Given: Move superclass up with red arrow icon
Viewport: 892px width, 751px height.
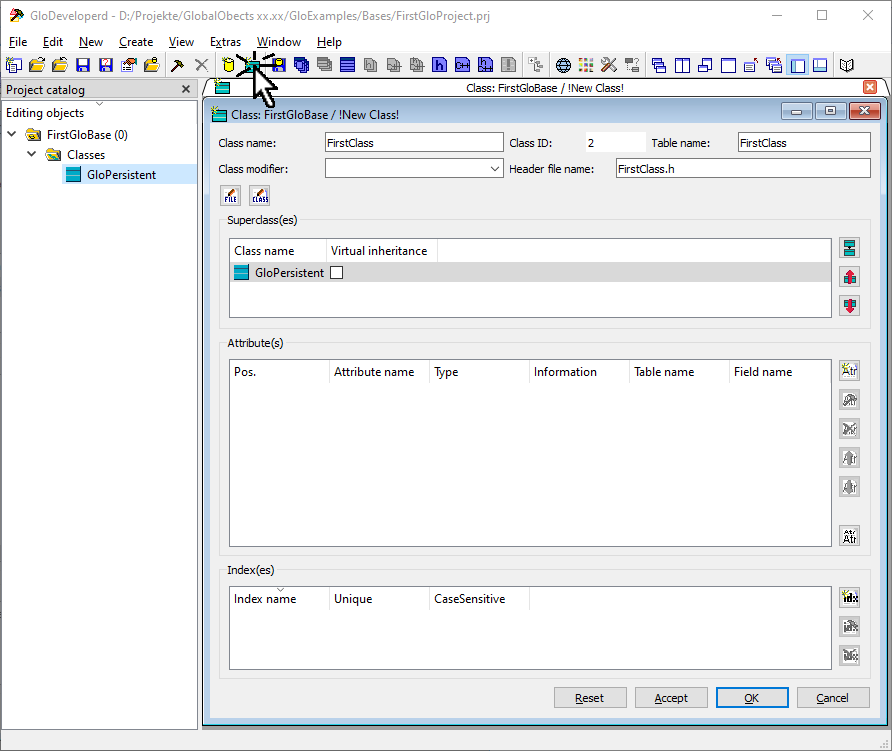Looking at the screenshot, I should [x=849, y=277].
